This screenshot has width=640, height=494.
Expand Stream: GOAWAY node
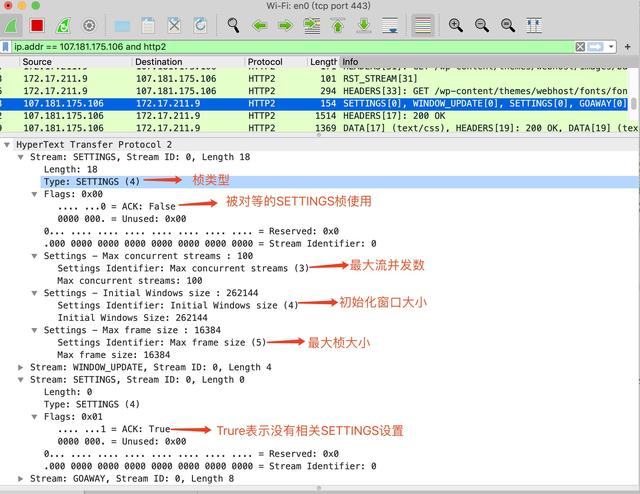tap(20, 478)
